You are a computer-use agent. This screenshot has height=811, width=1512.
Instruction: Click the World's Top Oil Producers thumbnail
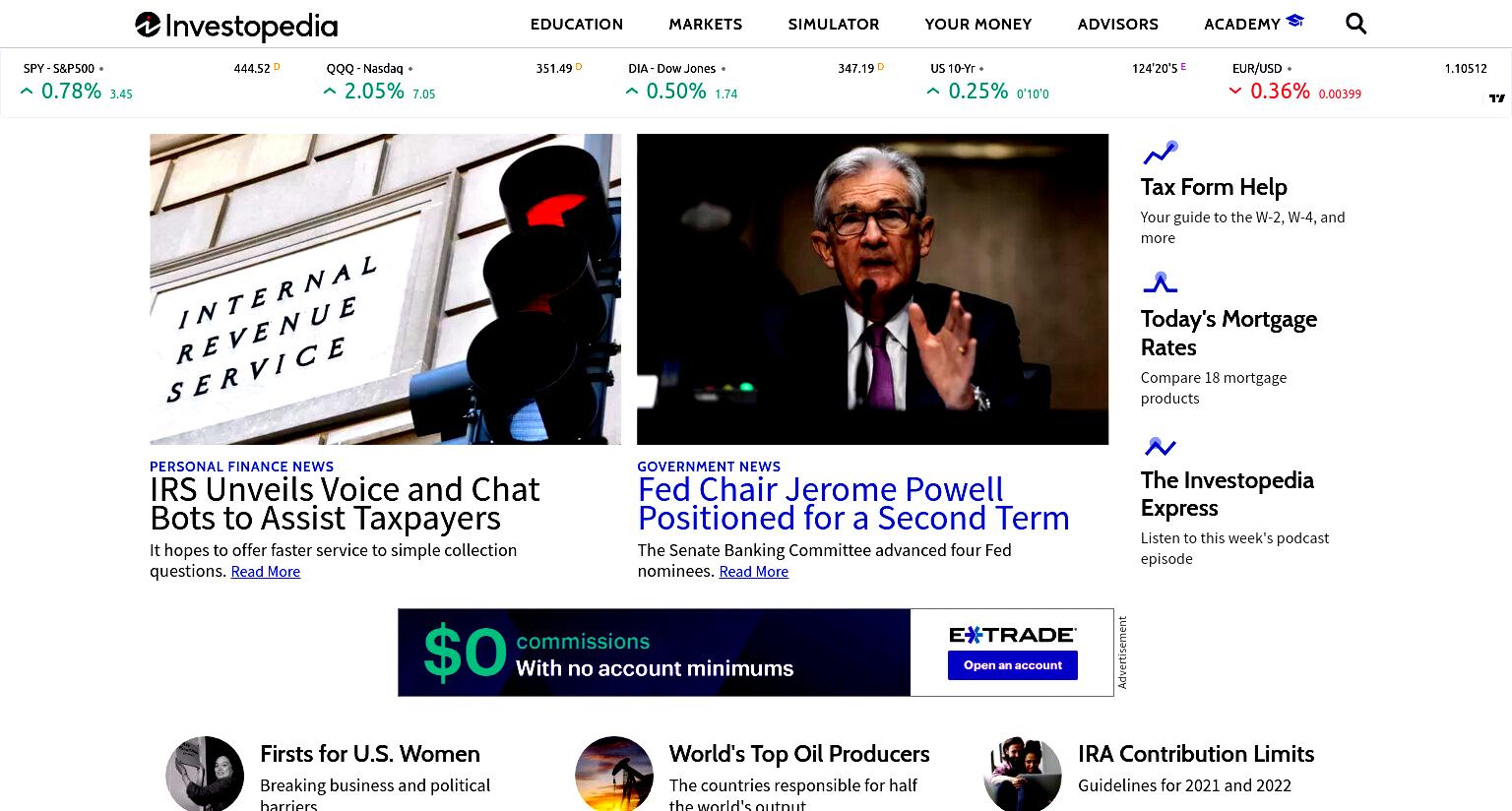click(x=614, y=774)
